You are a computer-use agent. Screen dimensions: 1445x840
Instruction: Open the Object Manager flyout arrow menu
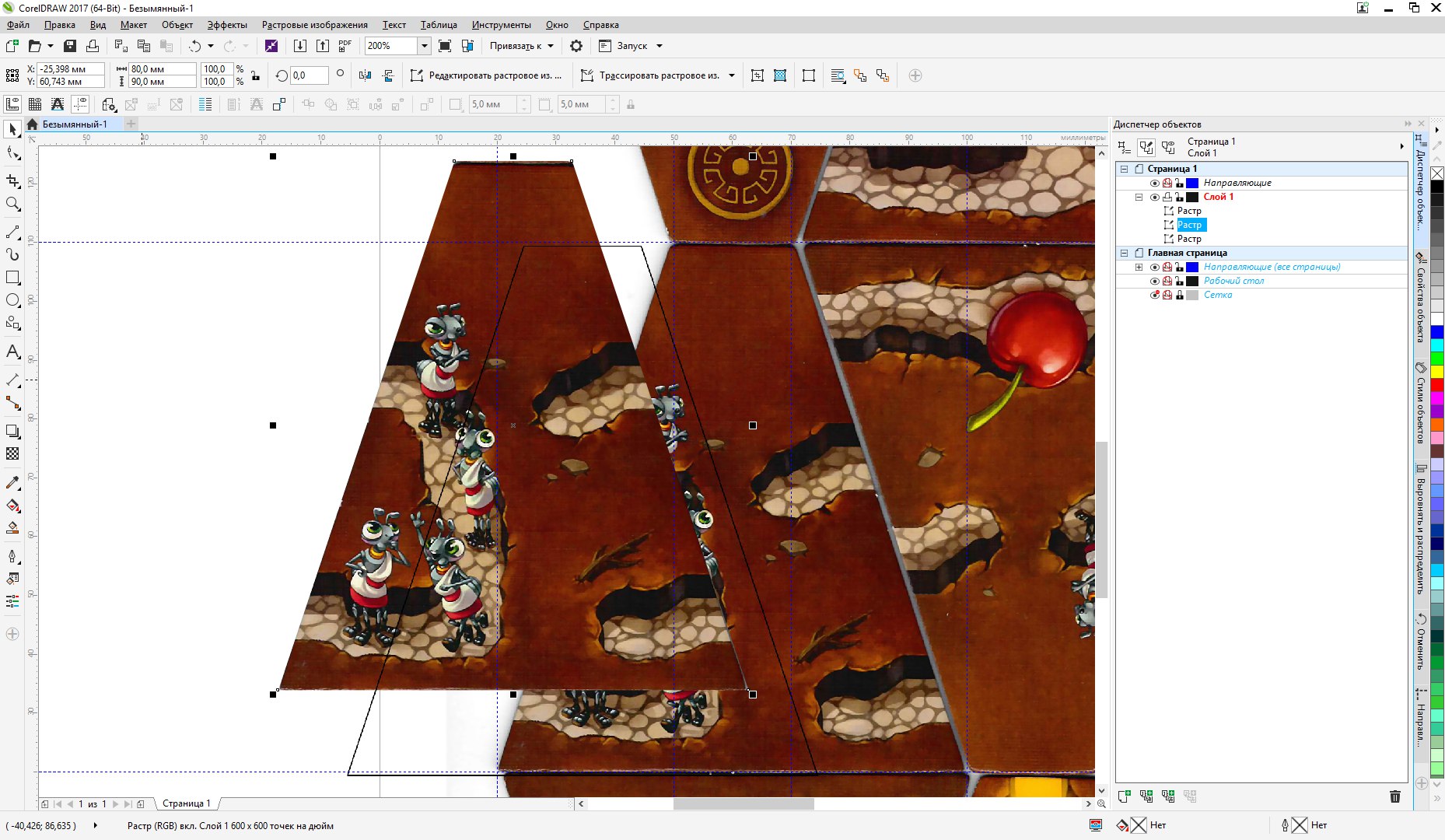click(1402, 146)
